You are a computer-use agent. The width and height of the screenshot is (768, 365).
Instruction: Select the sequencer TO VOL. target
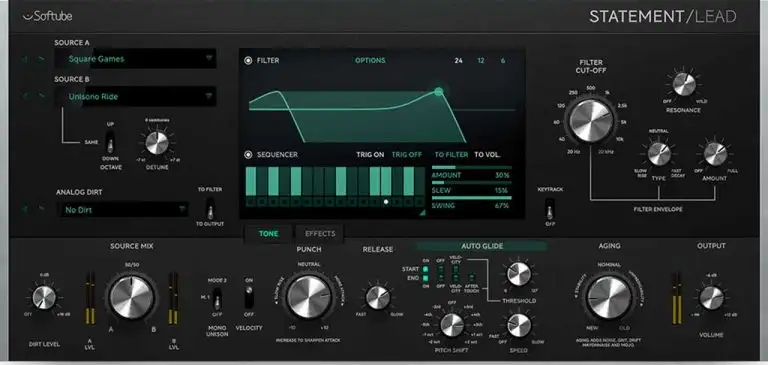click(487, 155)
